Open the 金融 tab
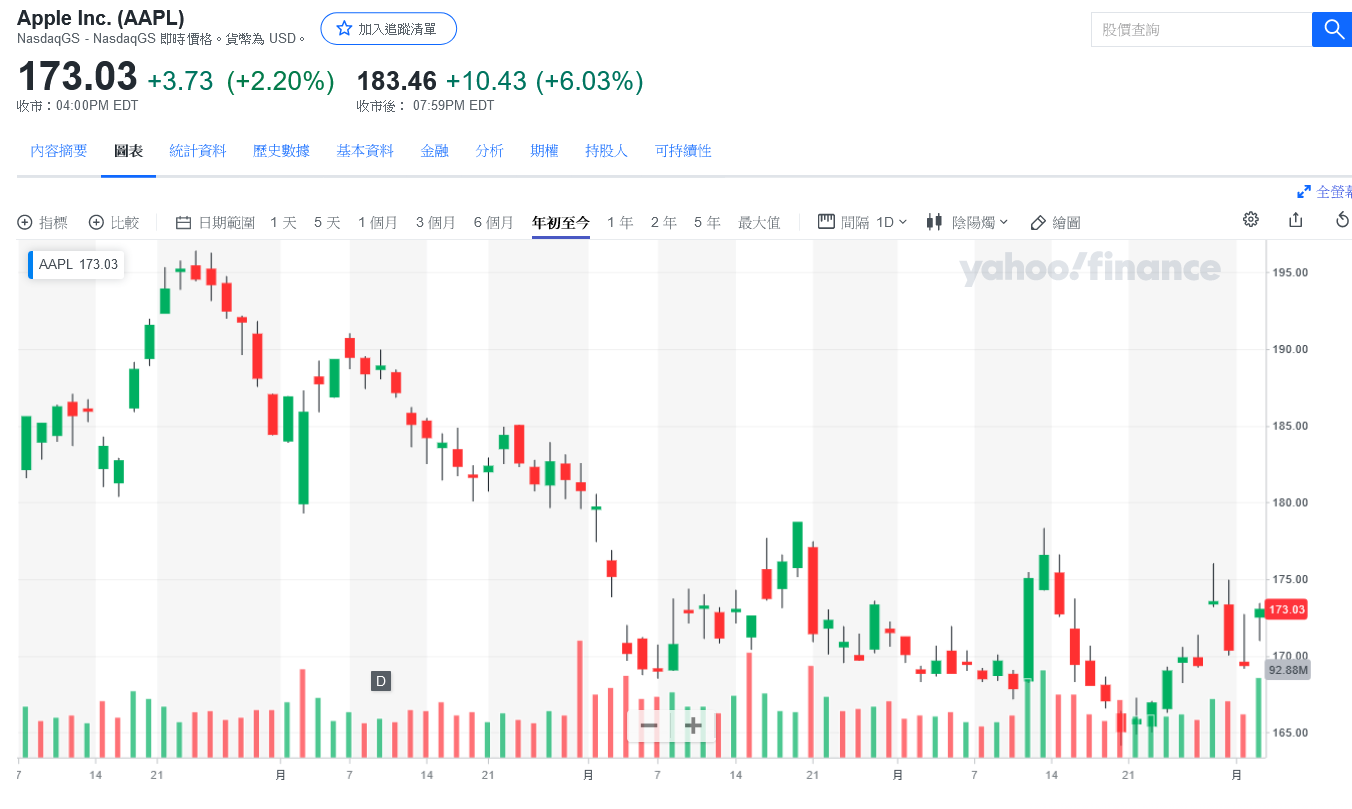 [434, 151]
